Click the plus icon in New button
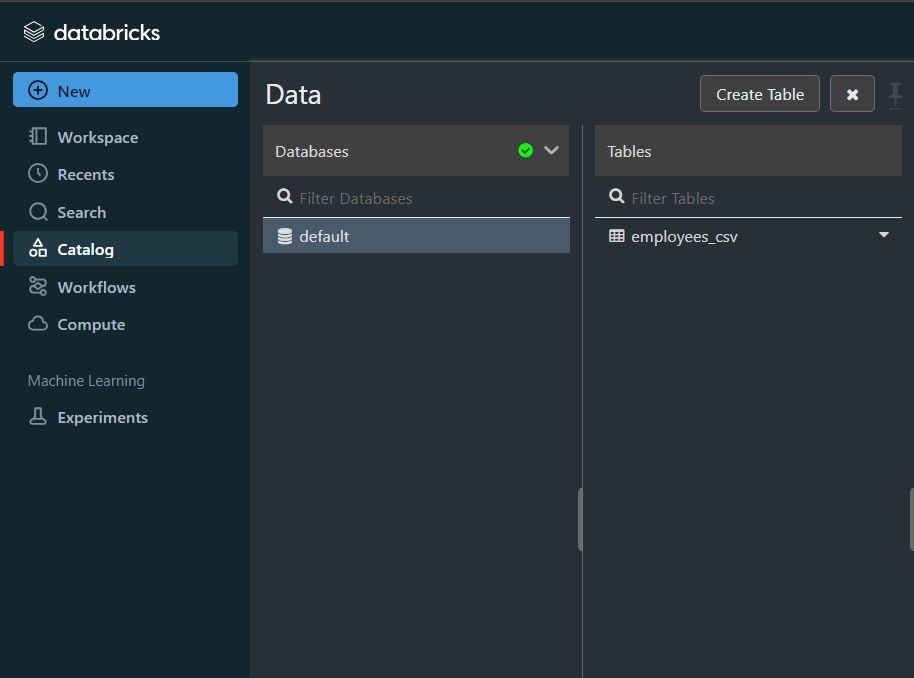The image size is (914, 678). 38,90
